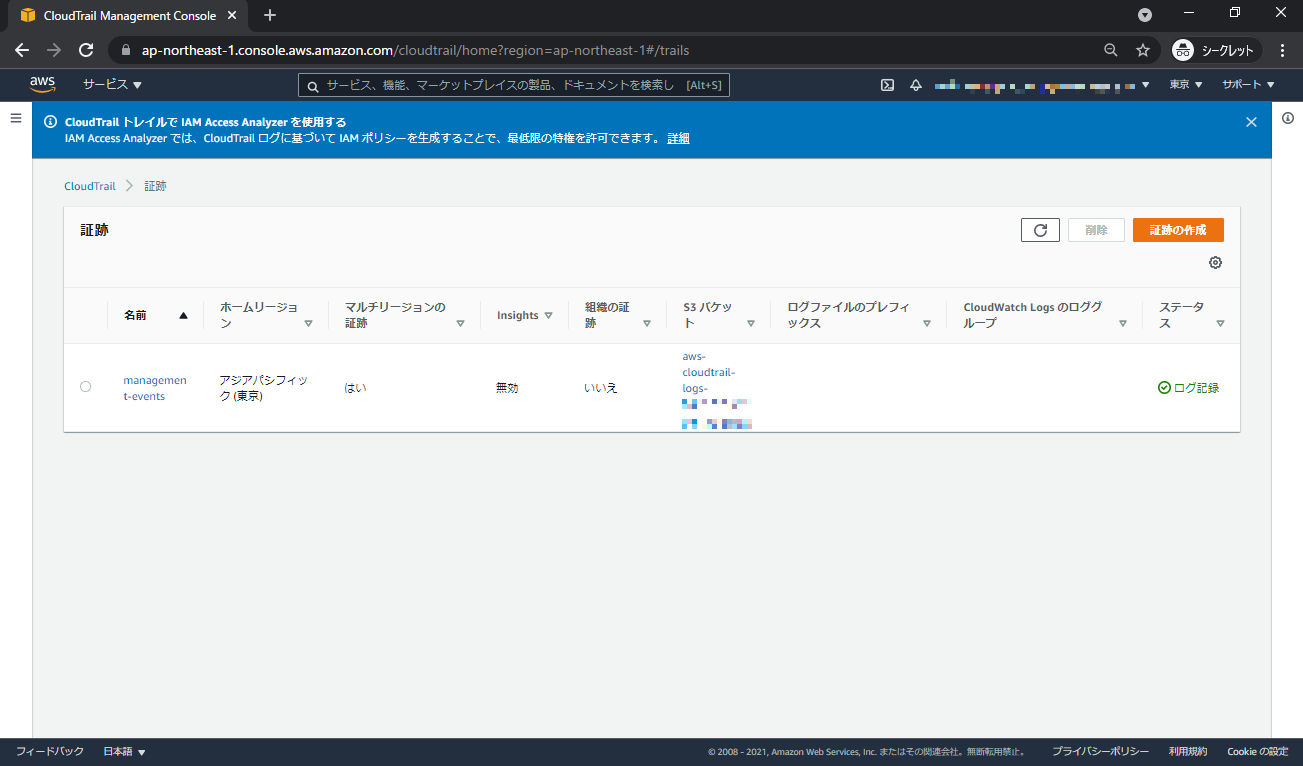Sort by ログファイルのプレフィックス column
Screen dimensions: 1303x766
point(858,315)
